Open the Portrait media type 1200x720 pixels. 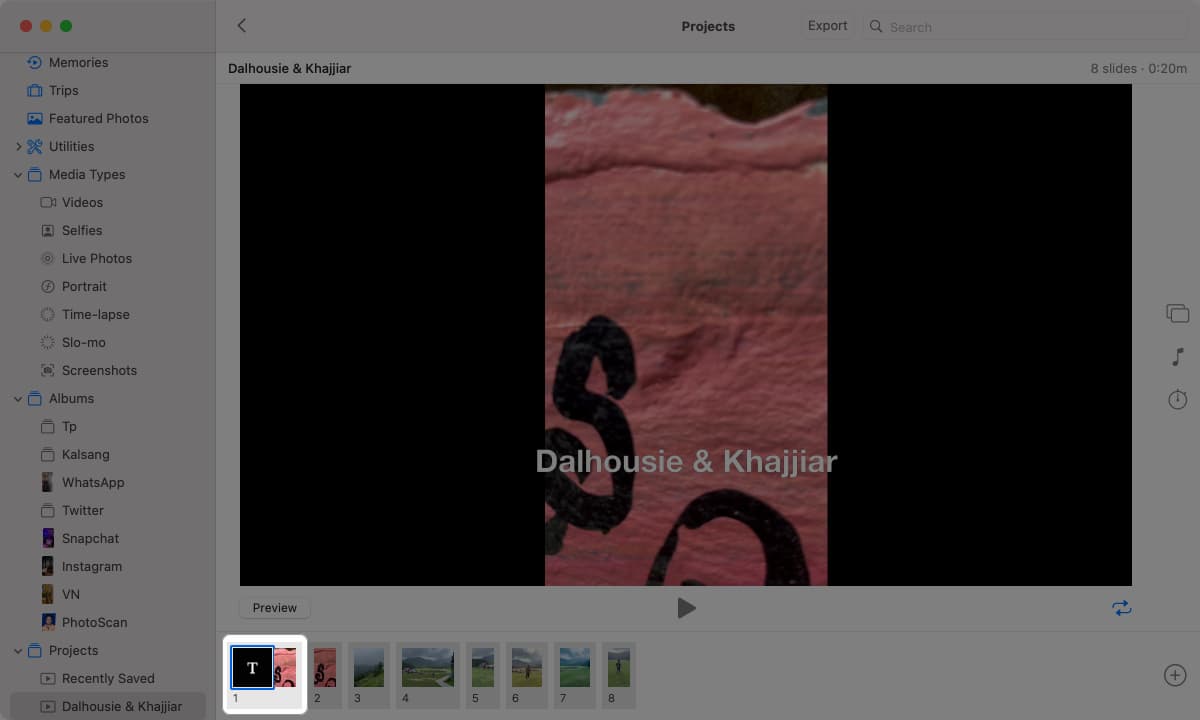coord(84,286)
